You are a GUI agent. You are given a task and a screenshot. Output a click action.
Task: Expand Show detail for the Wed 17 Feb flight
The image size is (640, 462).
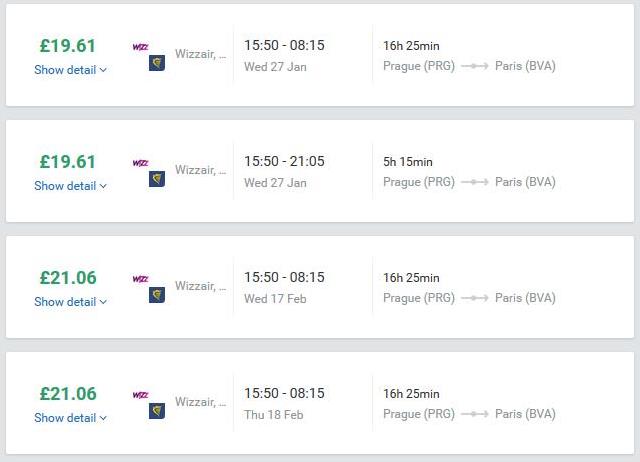pyautogui.click(x=70, y=302)
